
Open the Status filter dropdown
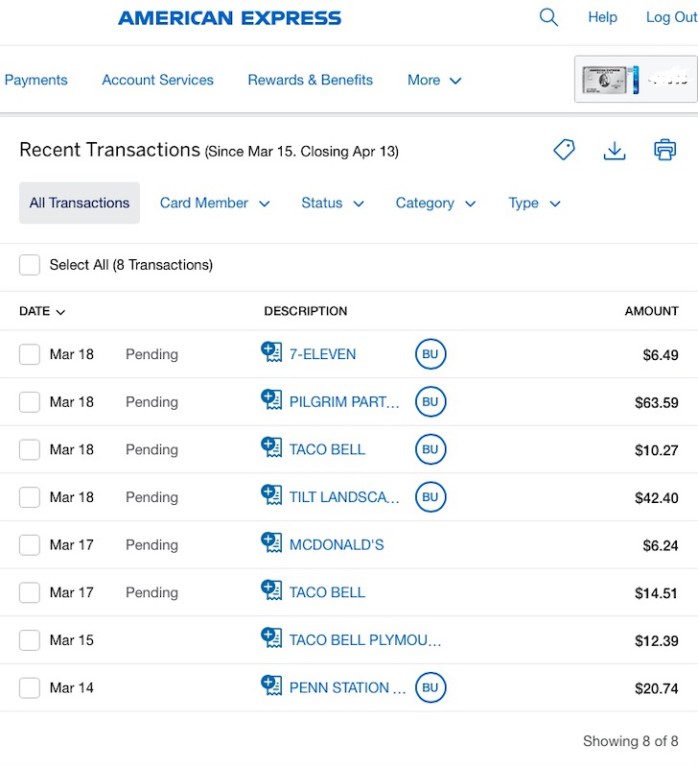(x=332, y=203)
